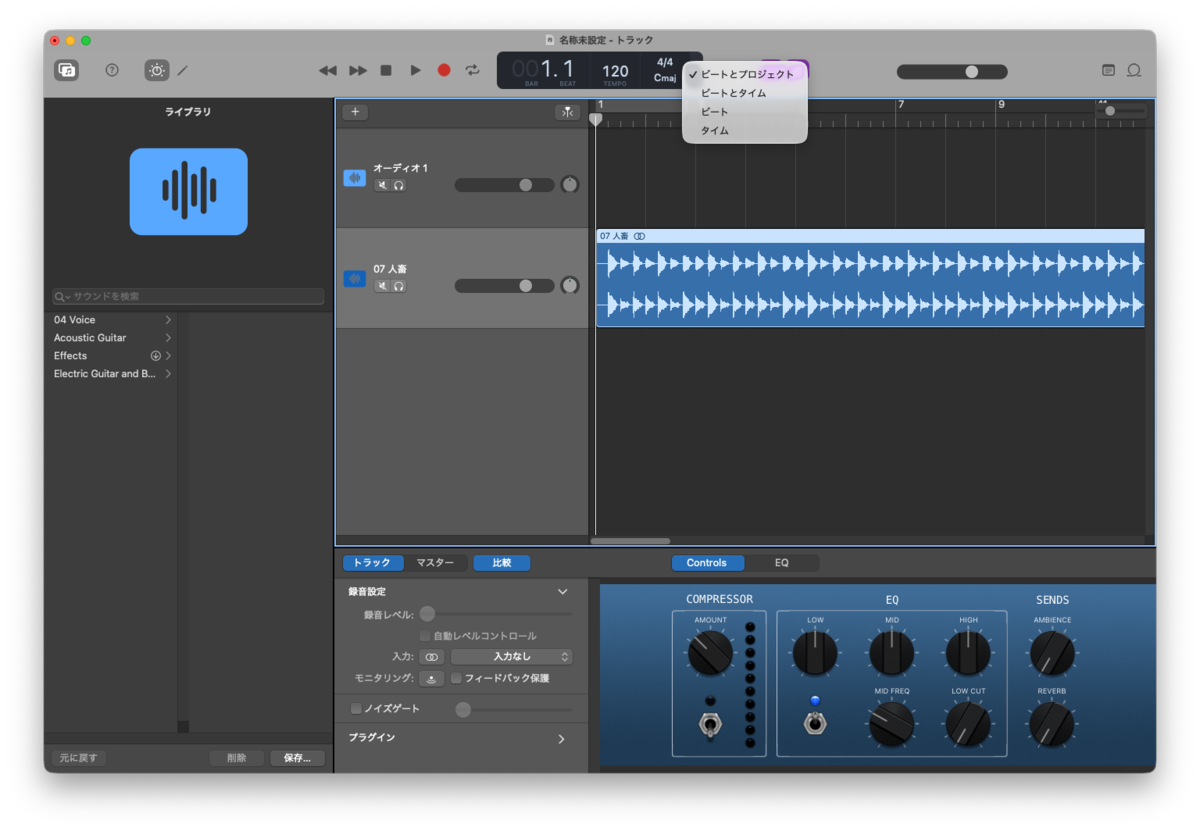Toggle the Smart Controls dial icon

coord(157,70)
